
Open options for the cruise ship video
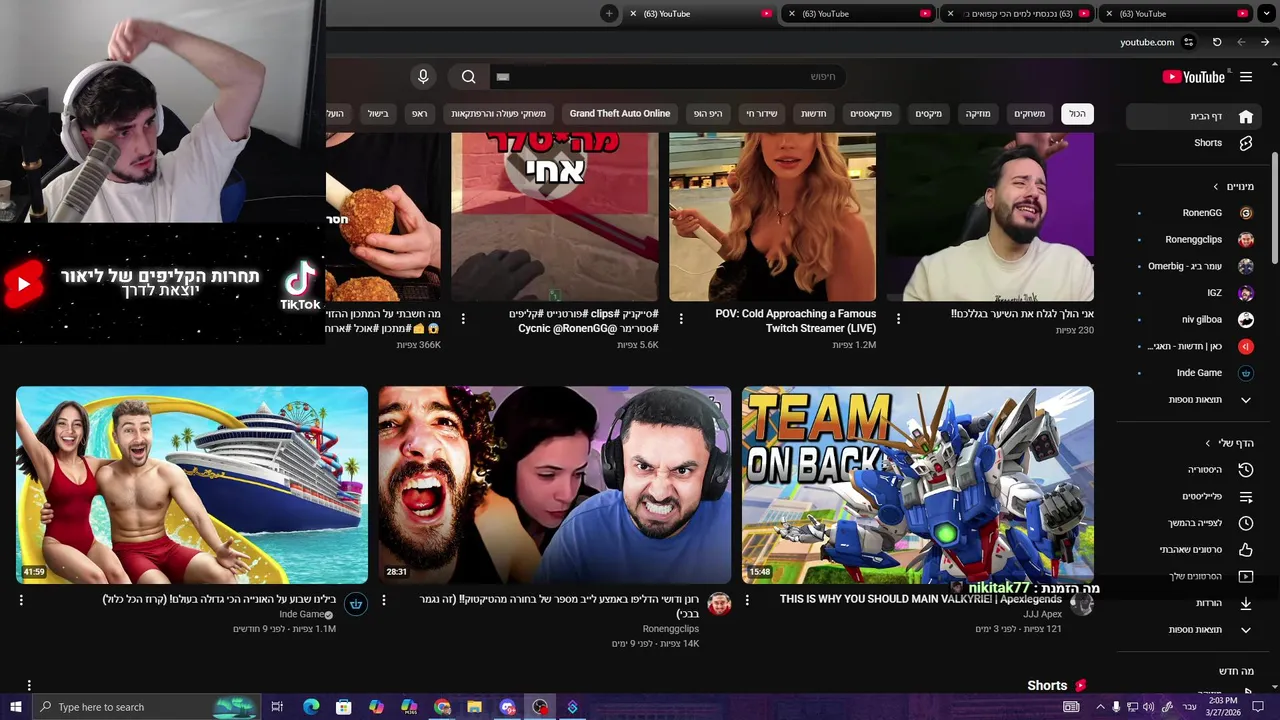(x=21, y=600)
